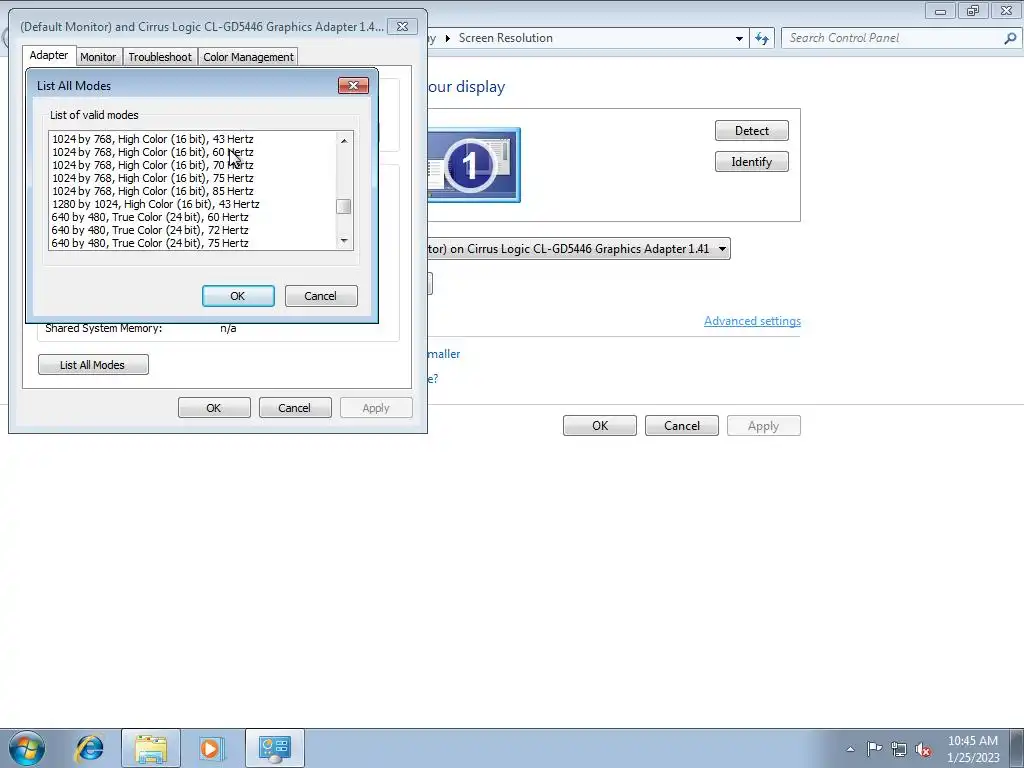The height and width of the screenshot is (768, 1024).
Task: Open the Advanced settings link
Action: click(752, 321)
